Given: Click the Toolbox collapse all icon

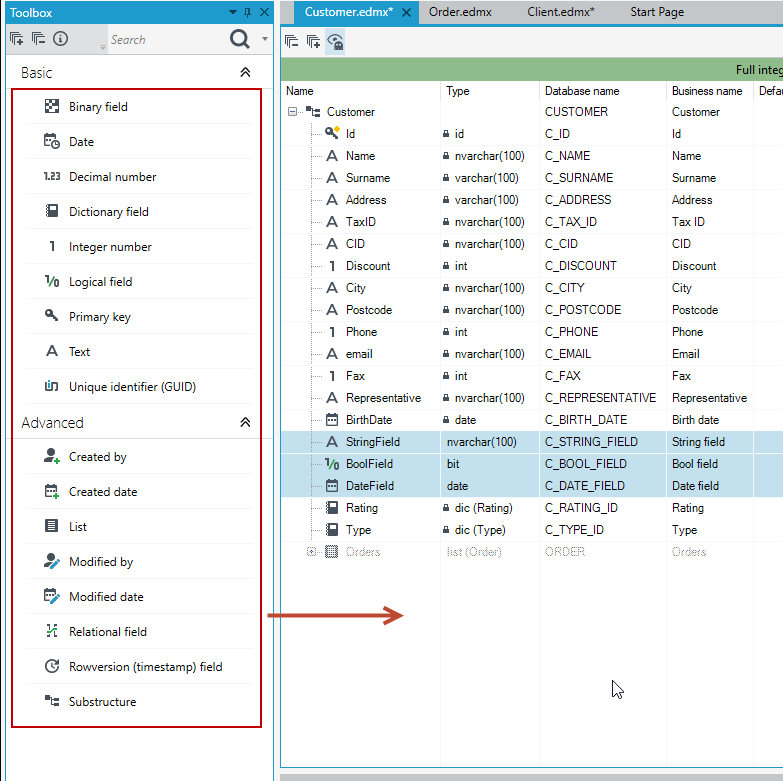Looking at the screenshot, I should [x=38, y=38].
